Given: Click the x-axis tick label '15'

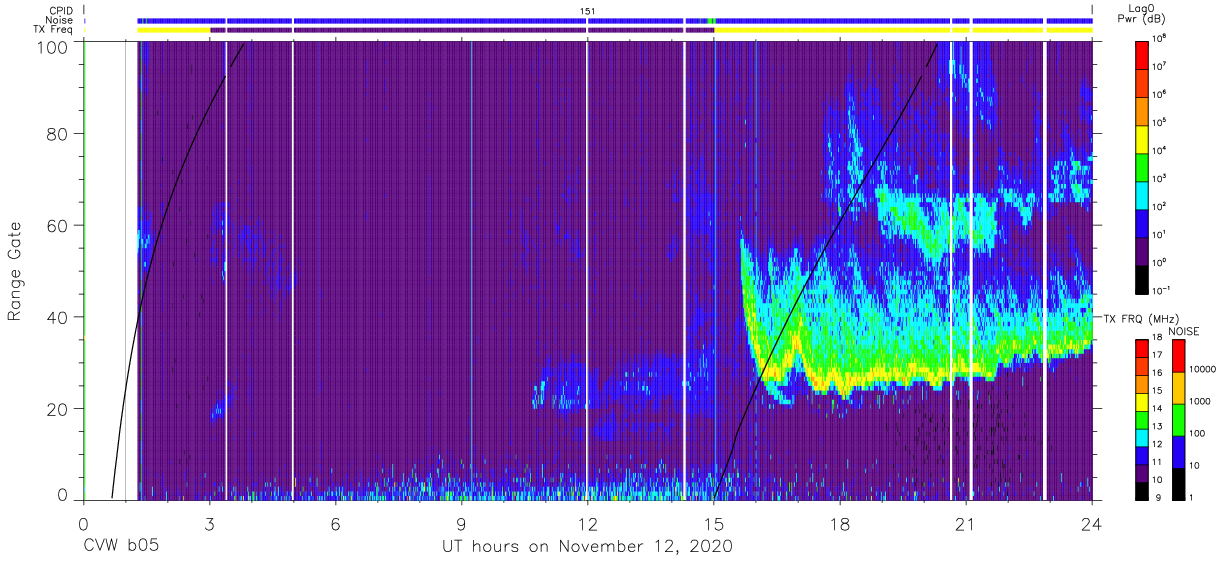Looking at the screenshot, I should [x=714, y=522].
